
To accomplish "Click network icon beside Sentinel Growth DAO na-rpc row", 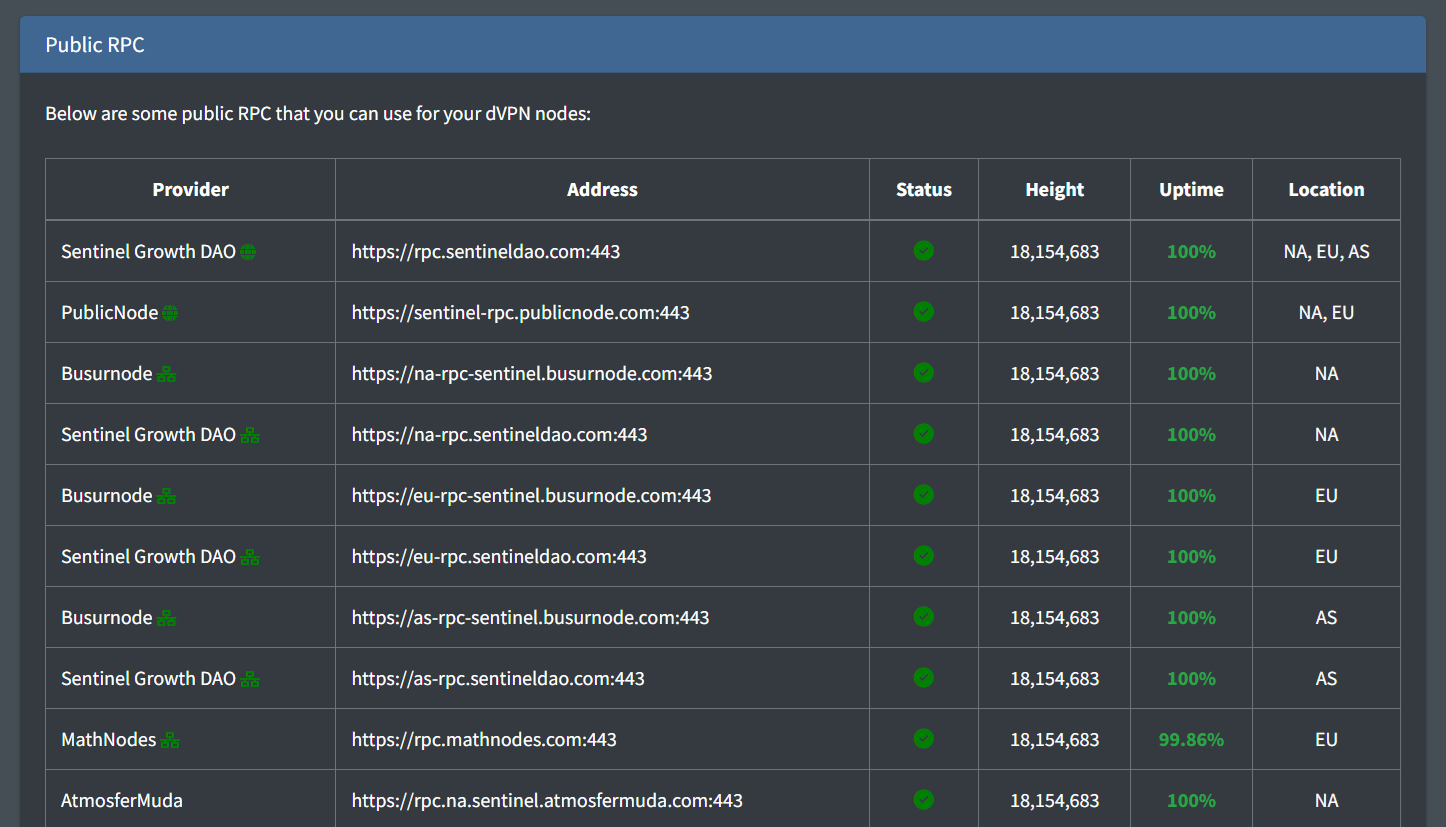I will pos(250,435).
